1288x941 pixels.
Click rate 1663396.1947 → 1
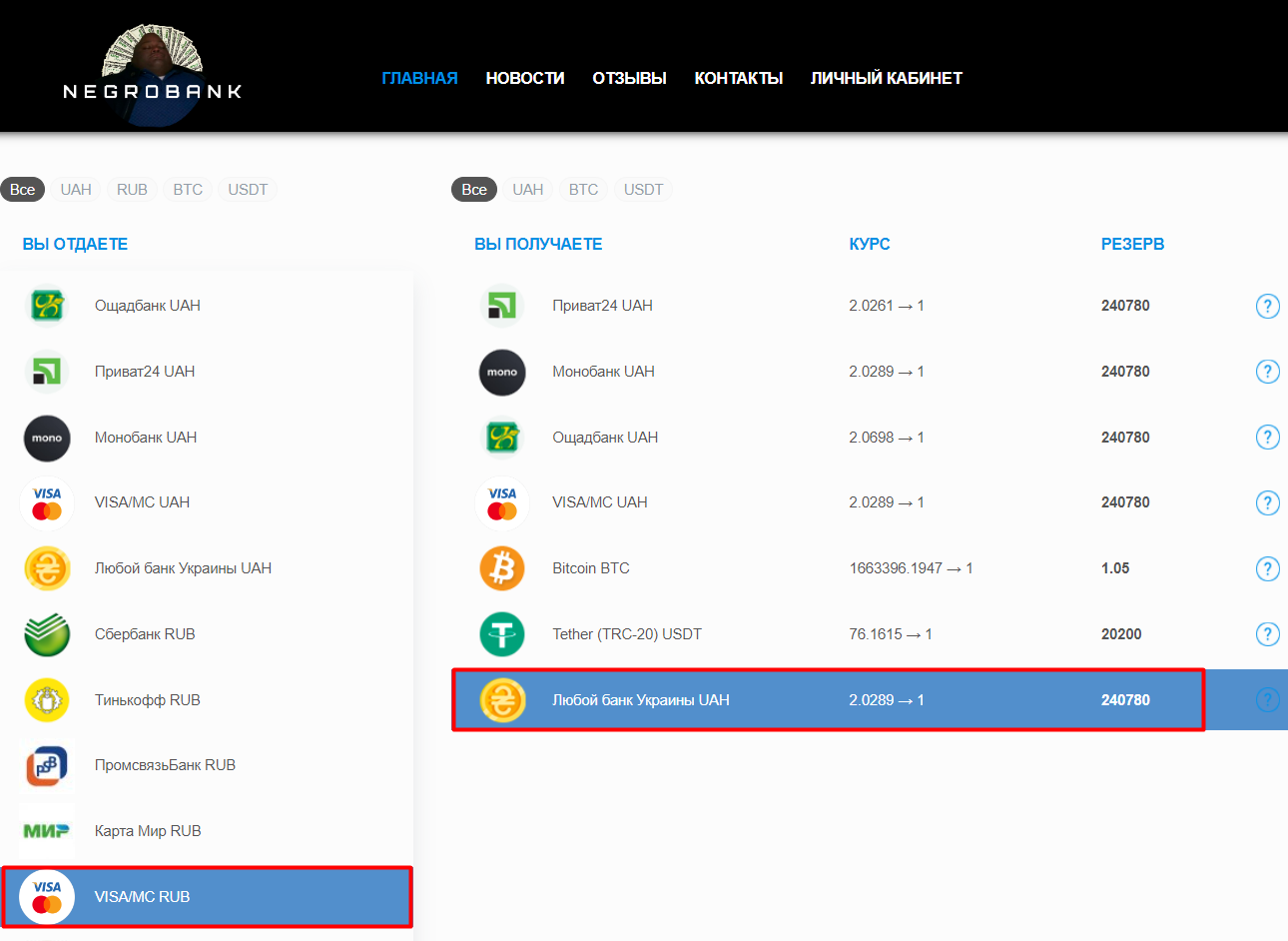pos(911,568)
